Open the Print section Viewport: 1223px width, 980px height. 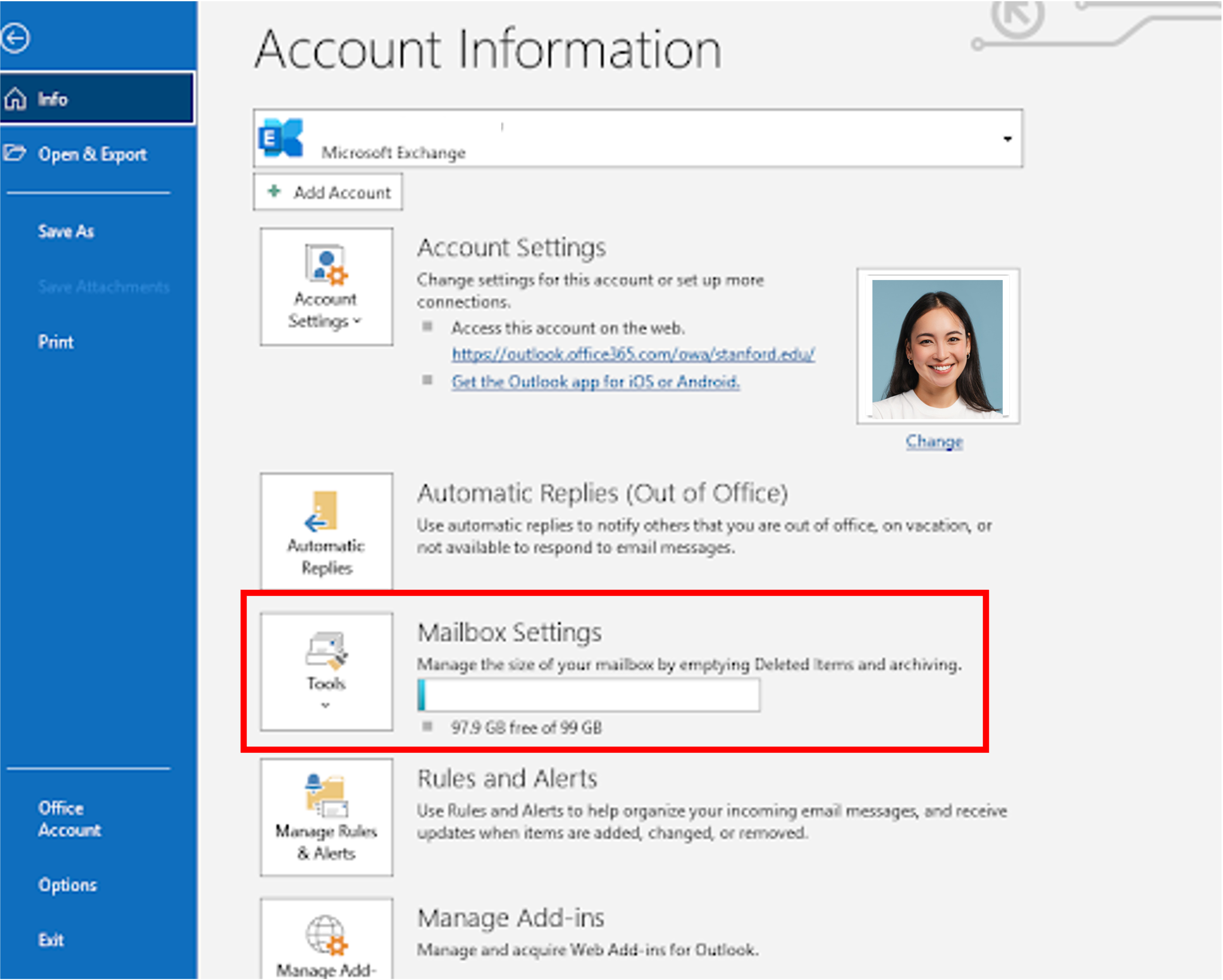click(x=56, y=342)
